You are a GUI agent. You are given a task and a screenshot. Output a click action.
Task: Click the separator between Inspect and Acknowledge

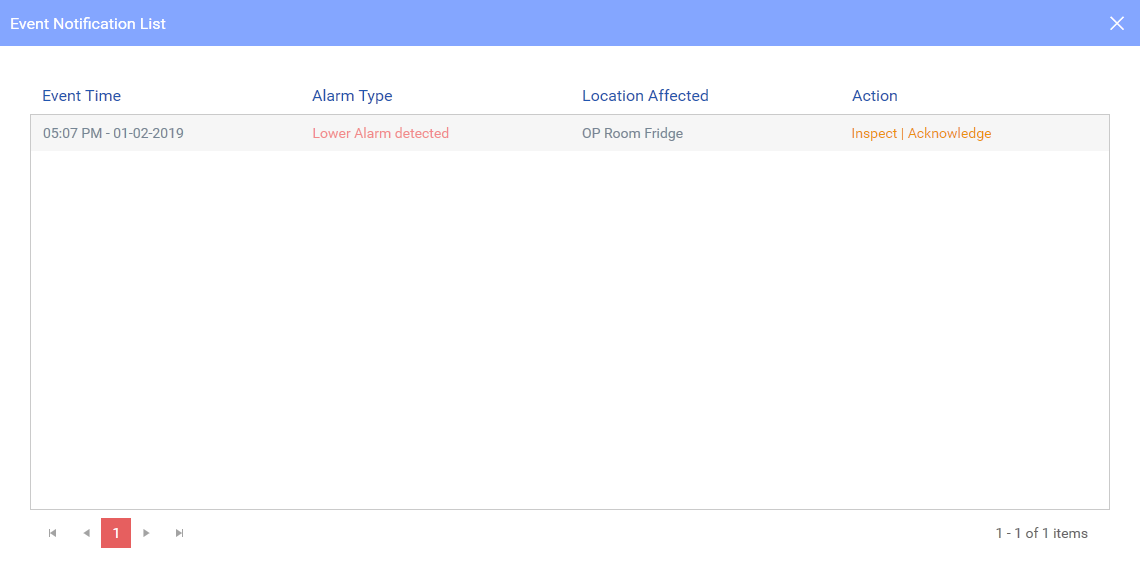[903, 133]
